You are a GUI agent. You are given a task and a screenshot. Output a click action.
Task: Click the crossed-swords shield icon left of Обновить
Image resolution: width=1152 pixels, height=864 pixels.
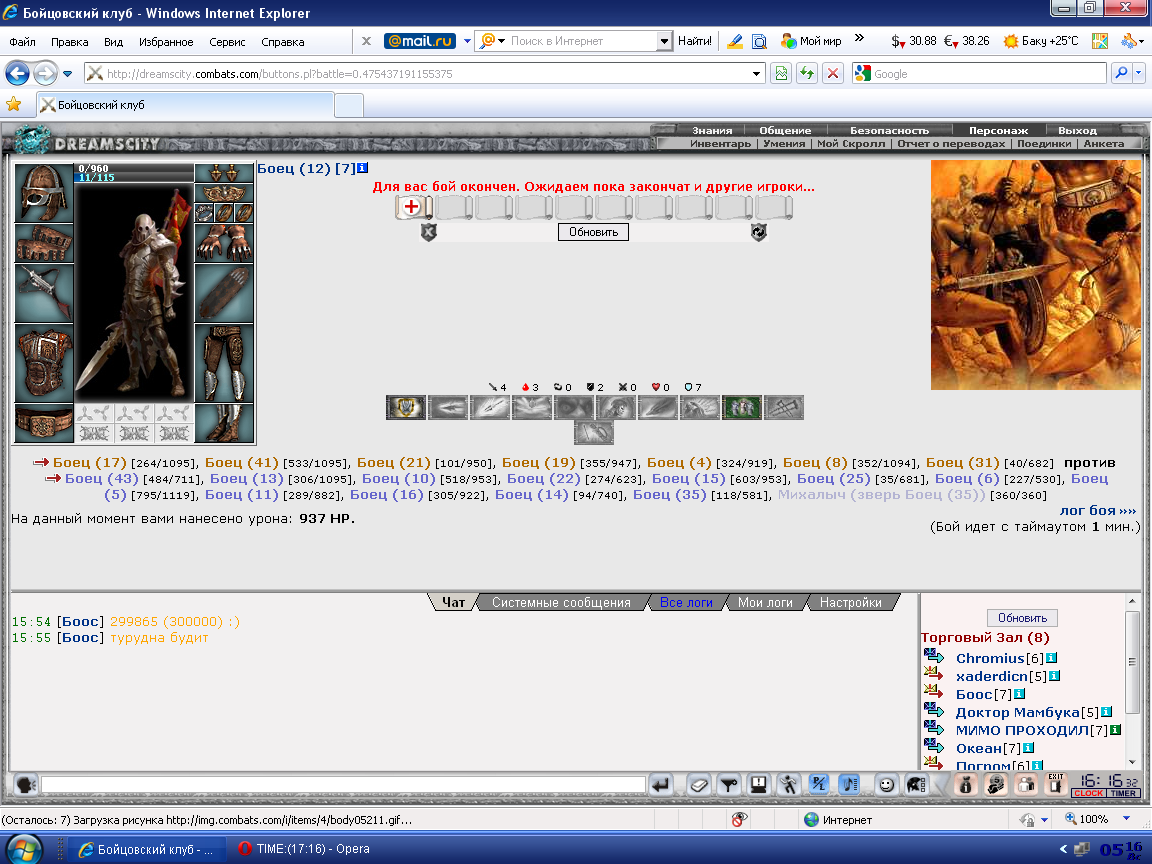point(428,232)
